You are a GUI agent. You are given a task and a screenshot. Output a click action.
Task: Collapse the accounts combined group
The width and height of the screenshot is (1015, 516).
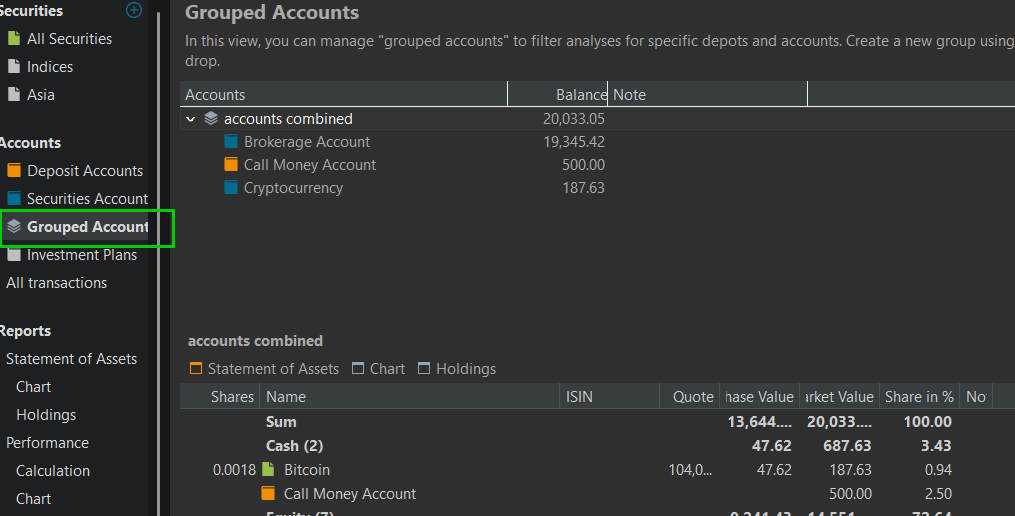191,119
